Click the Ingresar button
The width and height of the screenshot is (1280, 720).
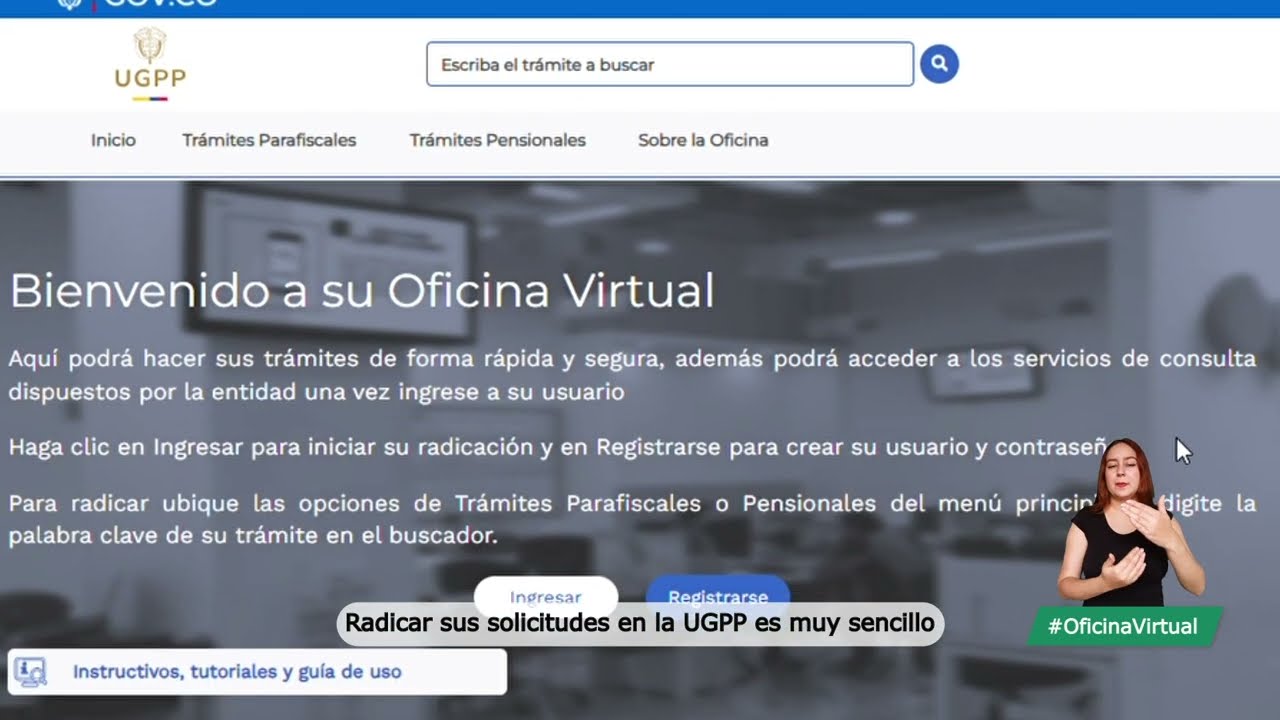coord(545,595)
